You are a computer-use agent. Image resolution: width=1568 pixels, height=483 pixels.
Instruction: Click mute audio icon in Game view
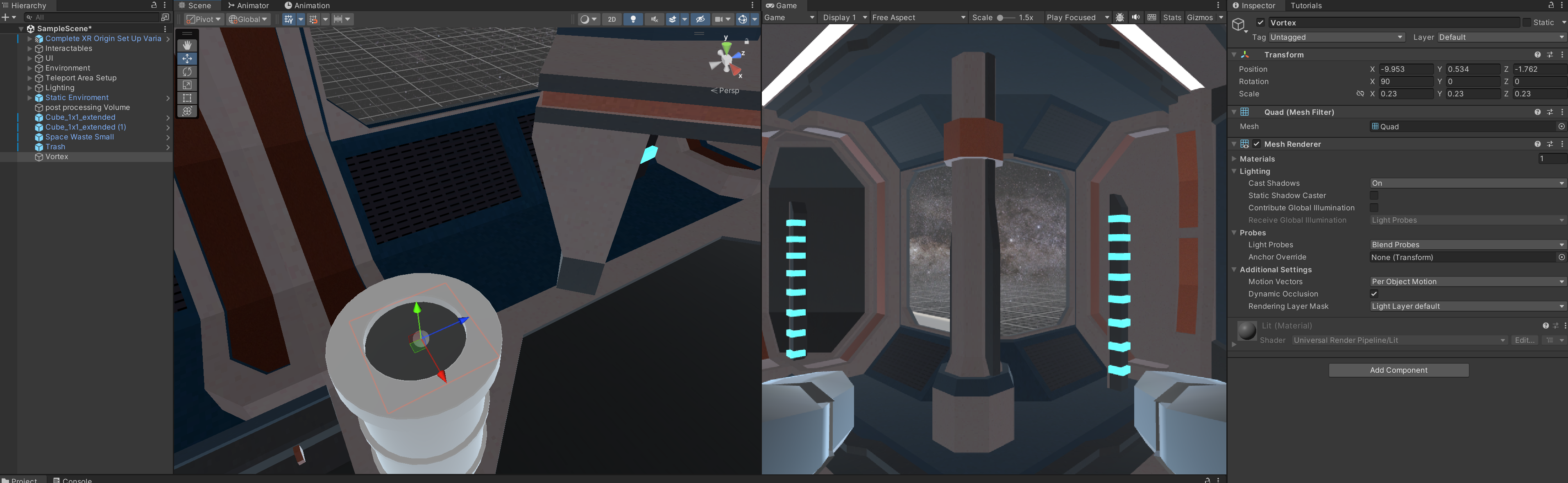(x=1135, y=18)
